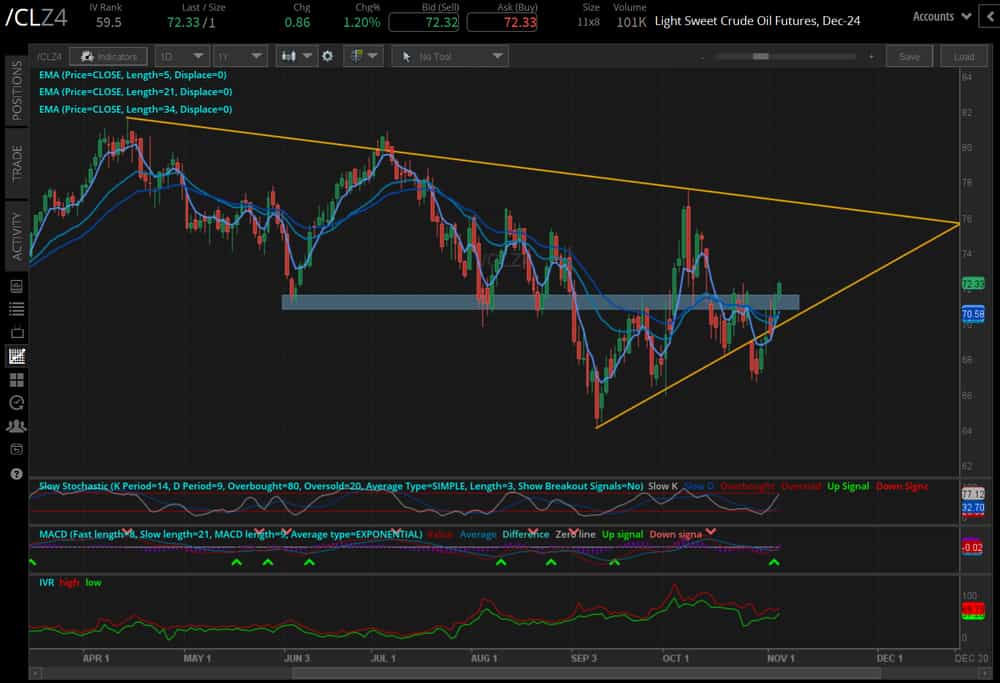
Task: Open the No Tool drawing tool dropdown
Action: (450, 57)
